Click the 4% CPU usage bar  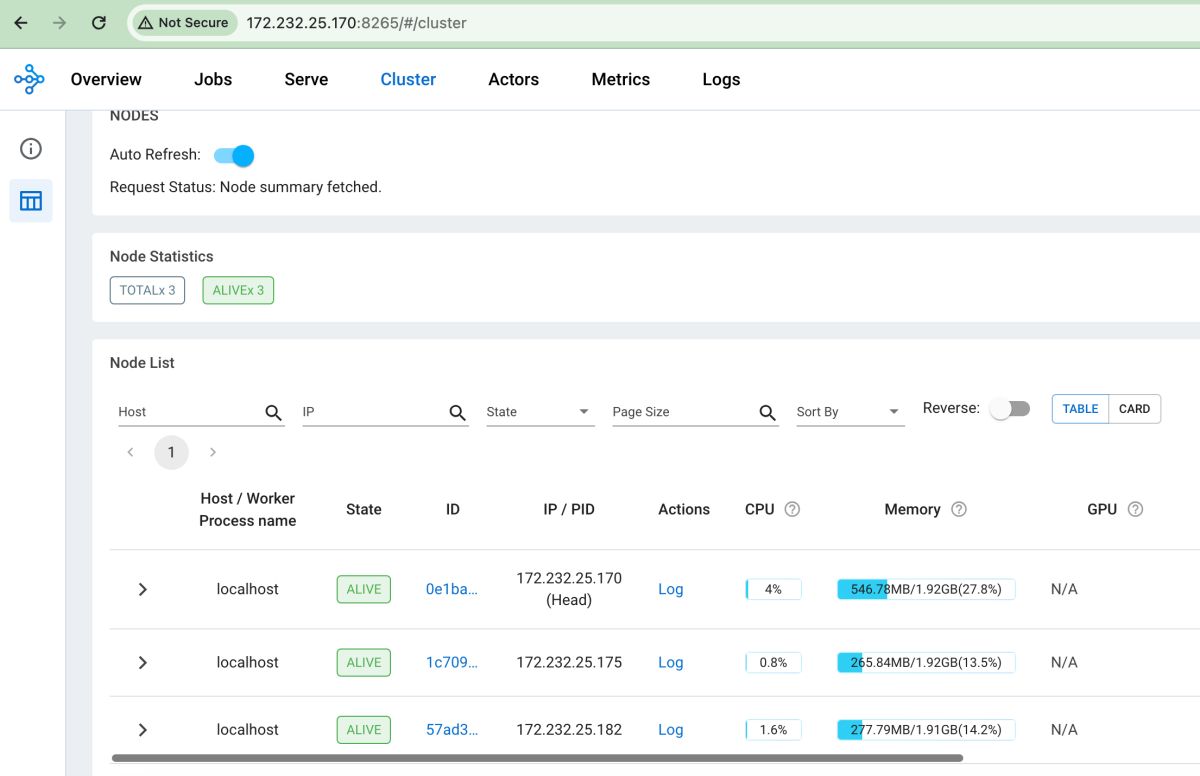click(x=773, y=589)
